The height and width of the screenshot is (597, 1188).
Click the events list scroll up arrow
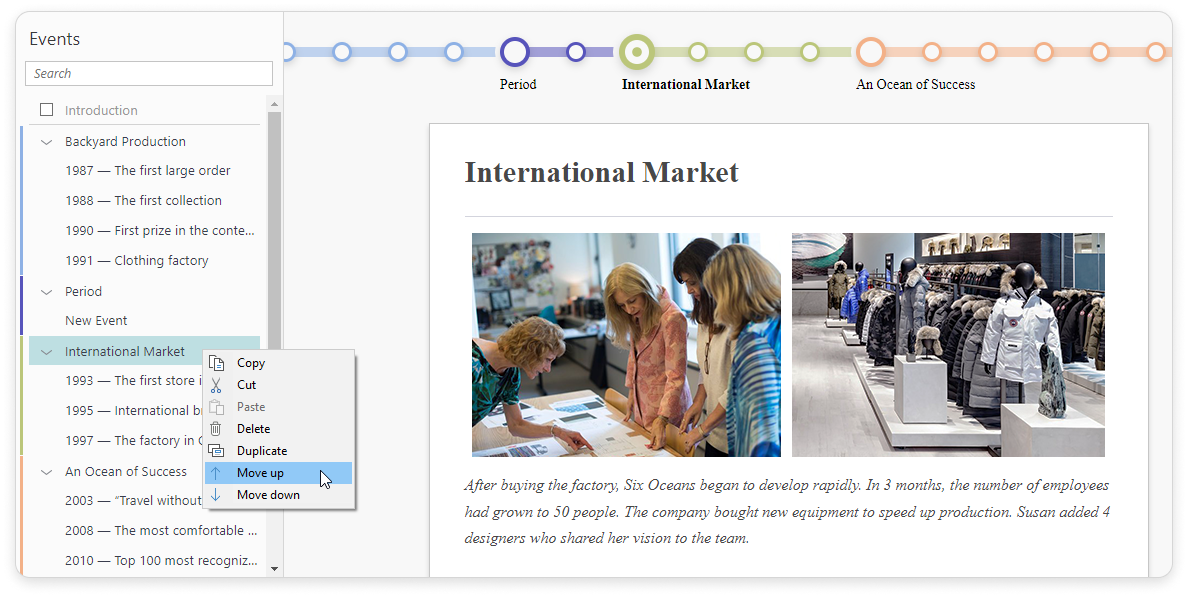(x=274, y=104)
